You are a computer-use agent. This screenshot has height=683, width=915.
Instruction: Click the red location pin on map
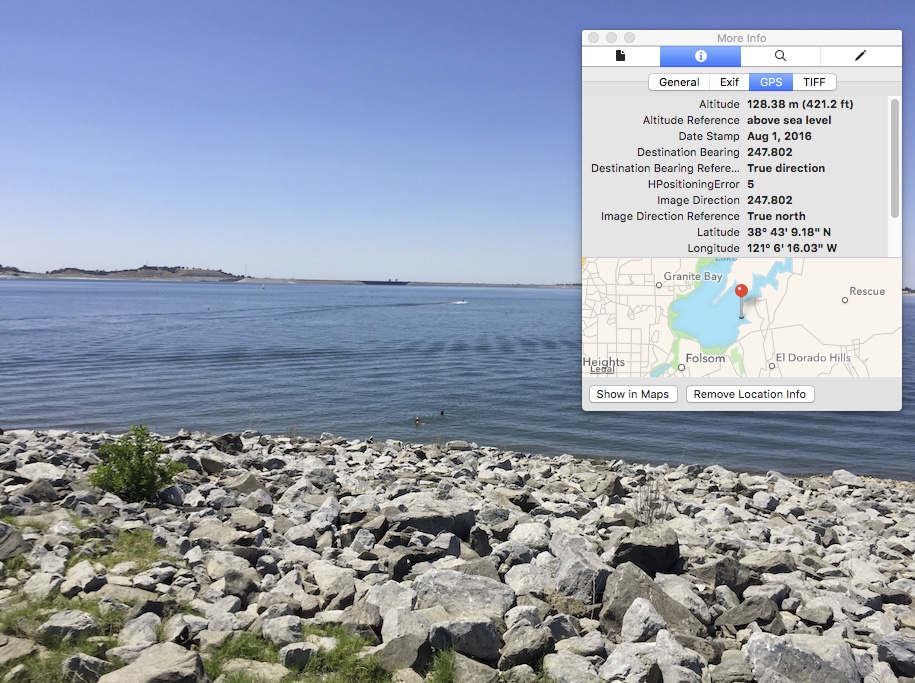click(741, 292)
